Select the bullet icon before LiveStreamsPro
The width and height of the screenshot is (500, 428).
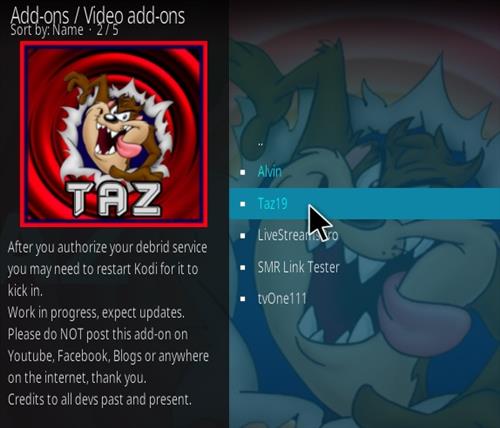243,236
